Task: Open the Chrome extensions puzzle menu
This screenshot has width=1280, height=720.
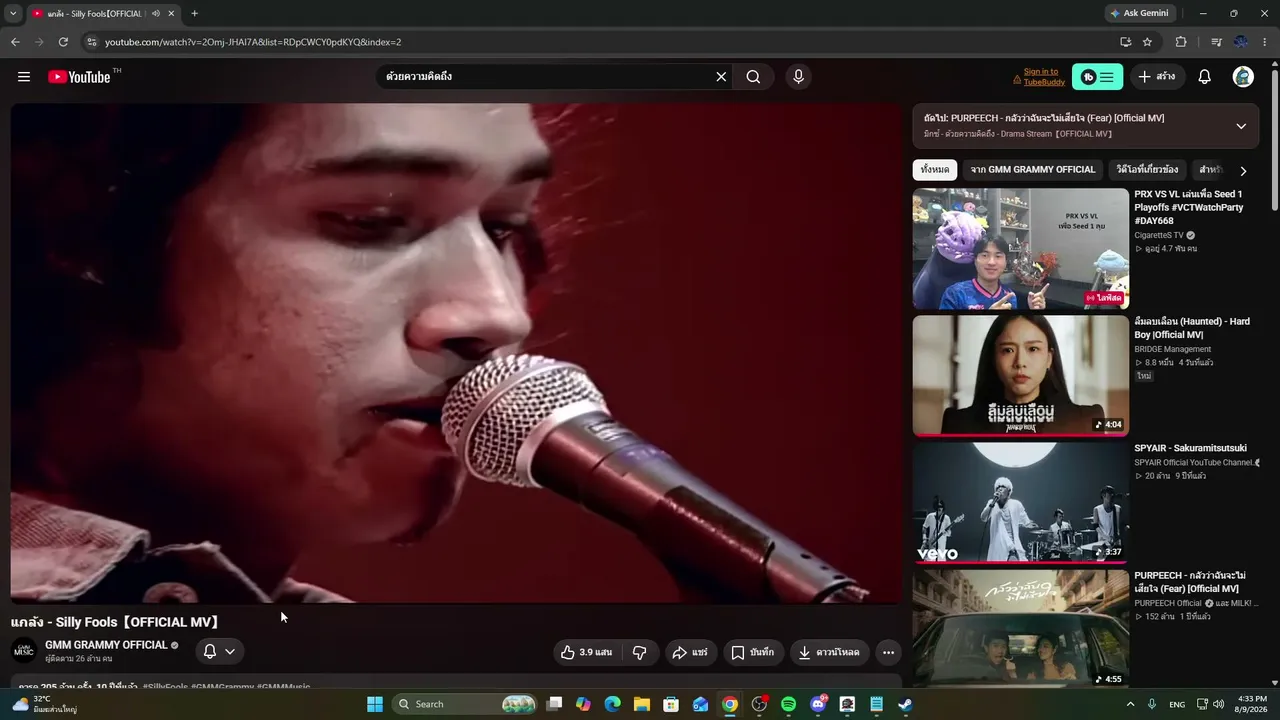Action: [1181, 42]
